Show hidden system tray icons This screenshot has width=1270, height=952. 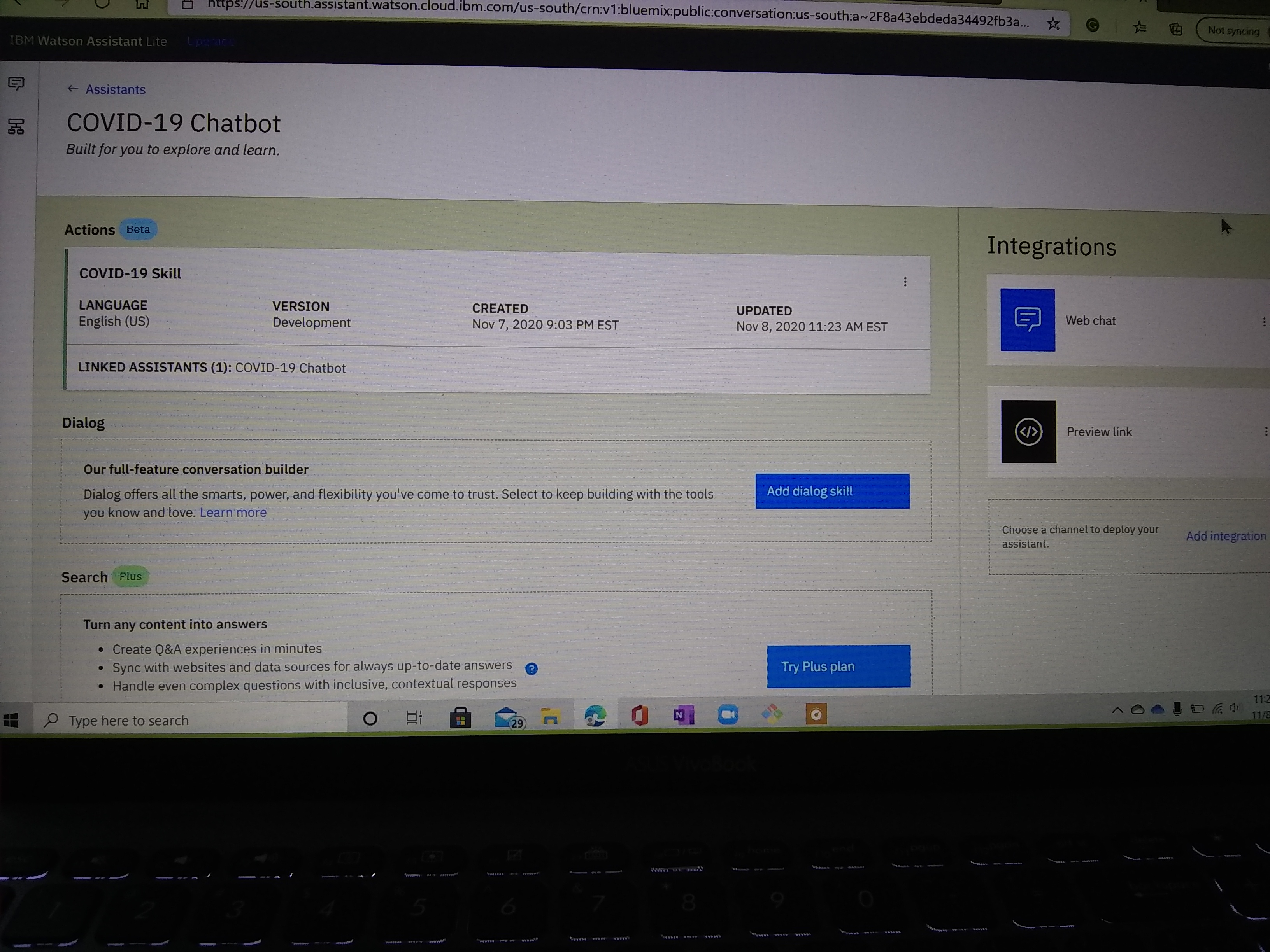tap(1117, 710)
